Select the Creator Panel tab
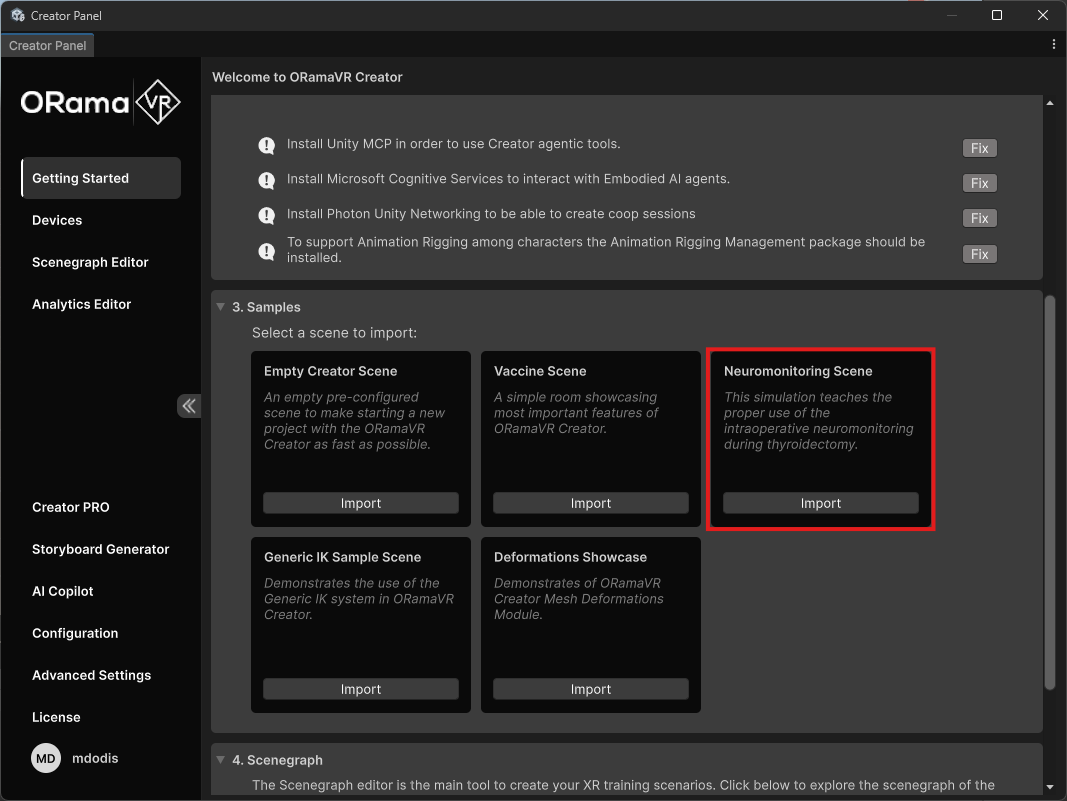The width and height of the screenshot is (1067, 801). tap(48, 46)
